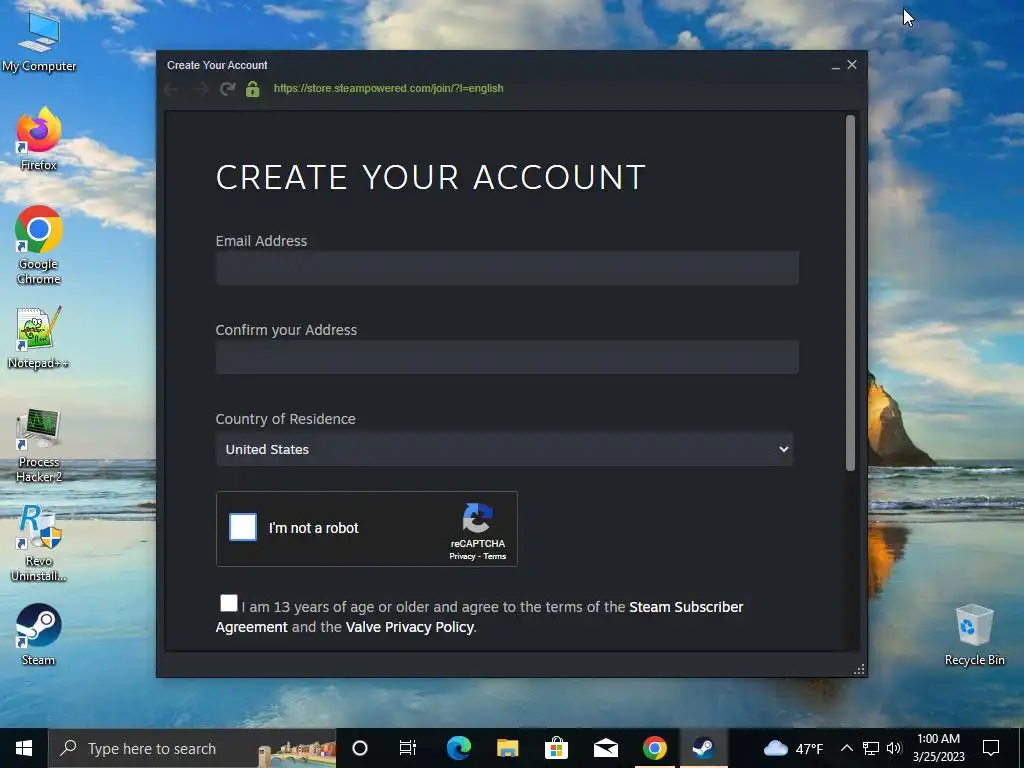1024x768 pixels.
Task: Select Steam desktop shortcut
Action: (39, 635)
